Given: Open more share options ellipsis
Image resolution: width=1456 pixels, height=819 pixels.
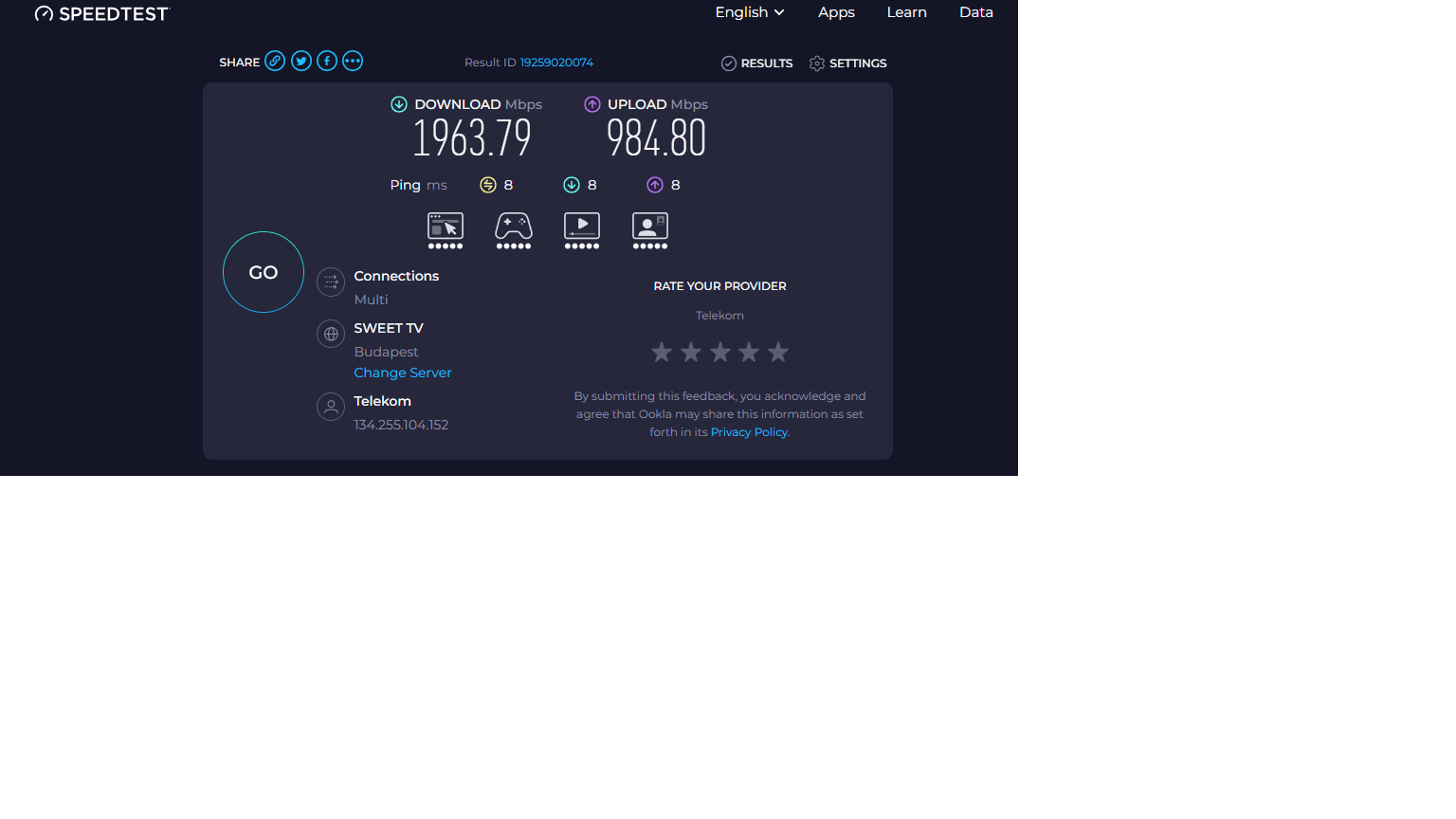Looking at the screenshot, I should (x=353, y=61).
